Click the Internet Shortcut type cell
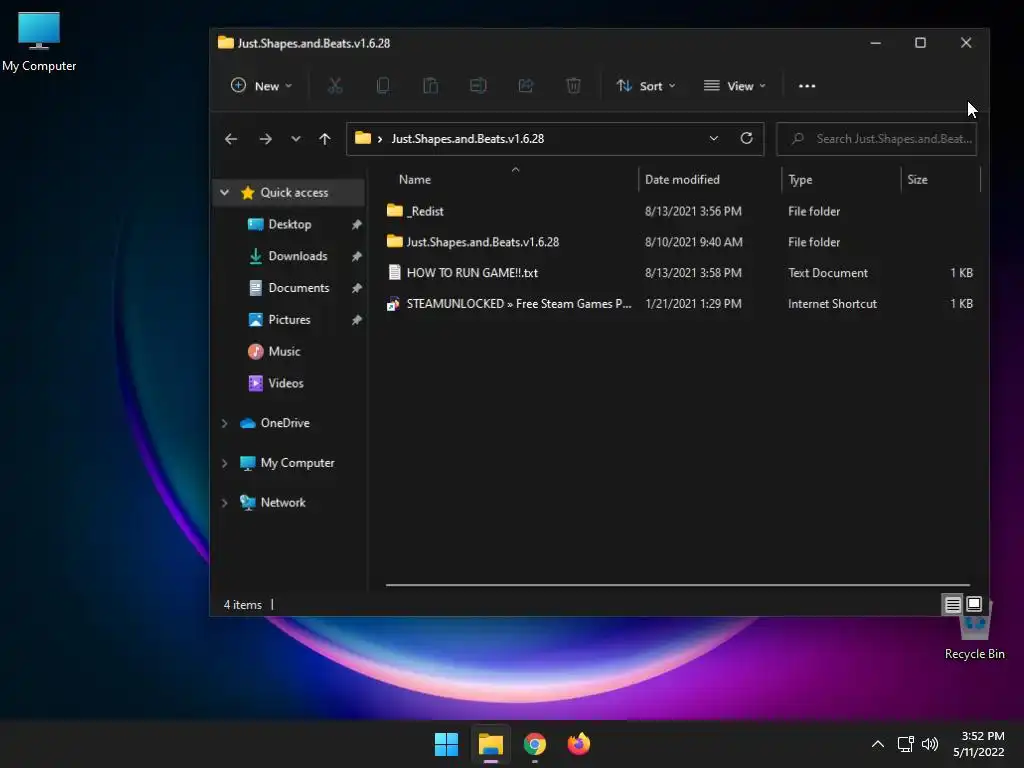The height and width of the screenshot is (768, 1024). pos(832,304)
